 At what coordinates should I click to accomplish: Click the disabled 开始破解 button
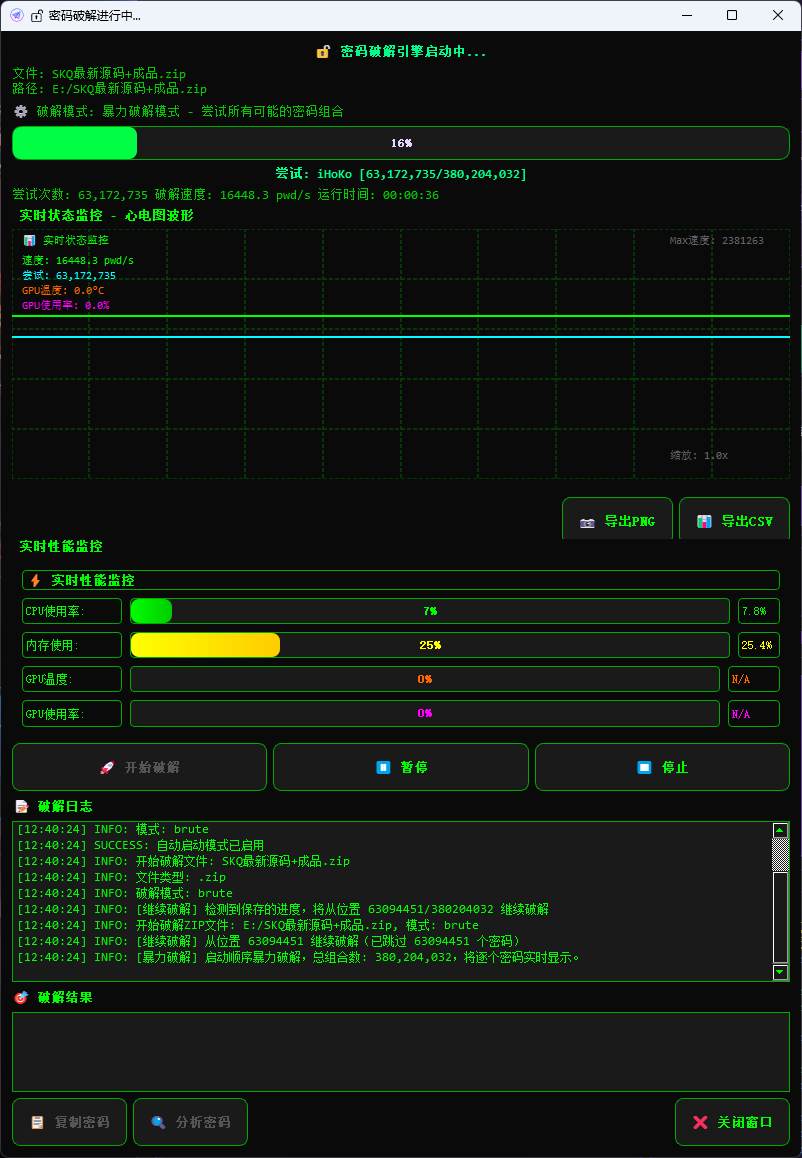click(140, 767)
